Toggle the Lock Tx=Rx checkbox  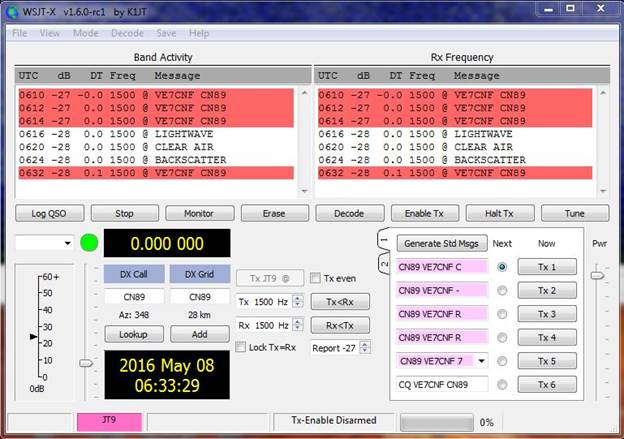[241, 347]
